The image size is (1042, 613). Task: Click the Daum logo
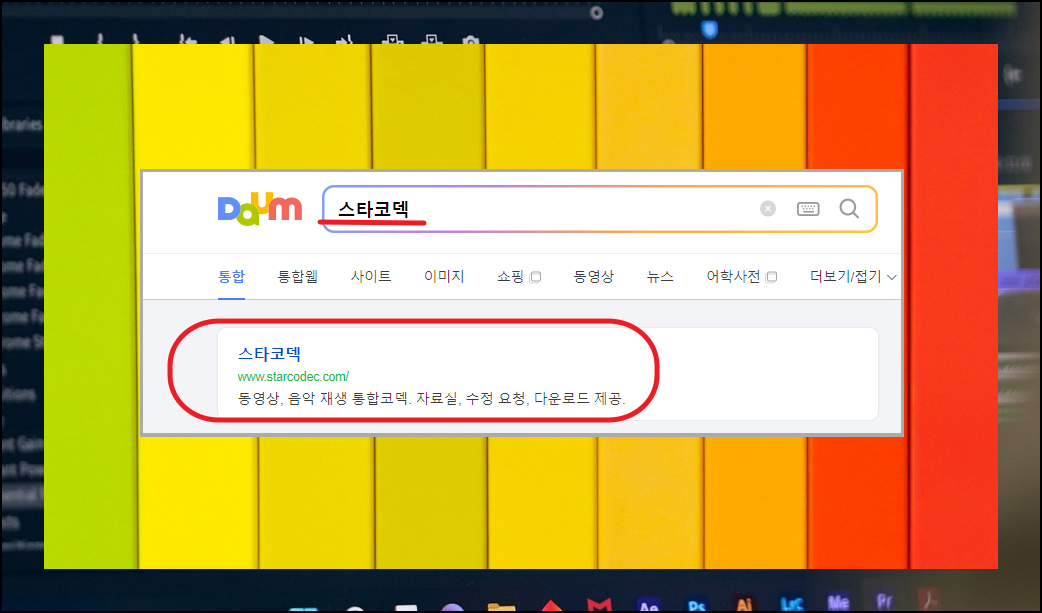click(260, 208)
